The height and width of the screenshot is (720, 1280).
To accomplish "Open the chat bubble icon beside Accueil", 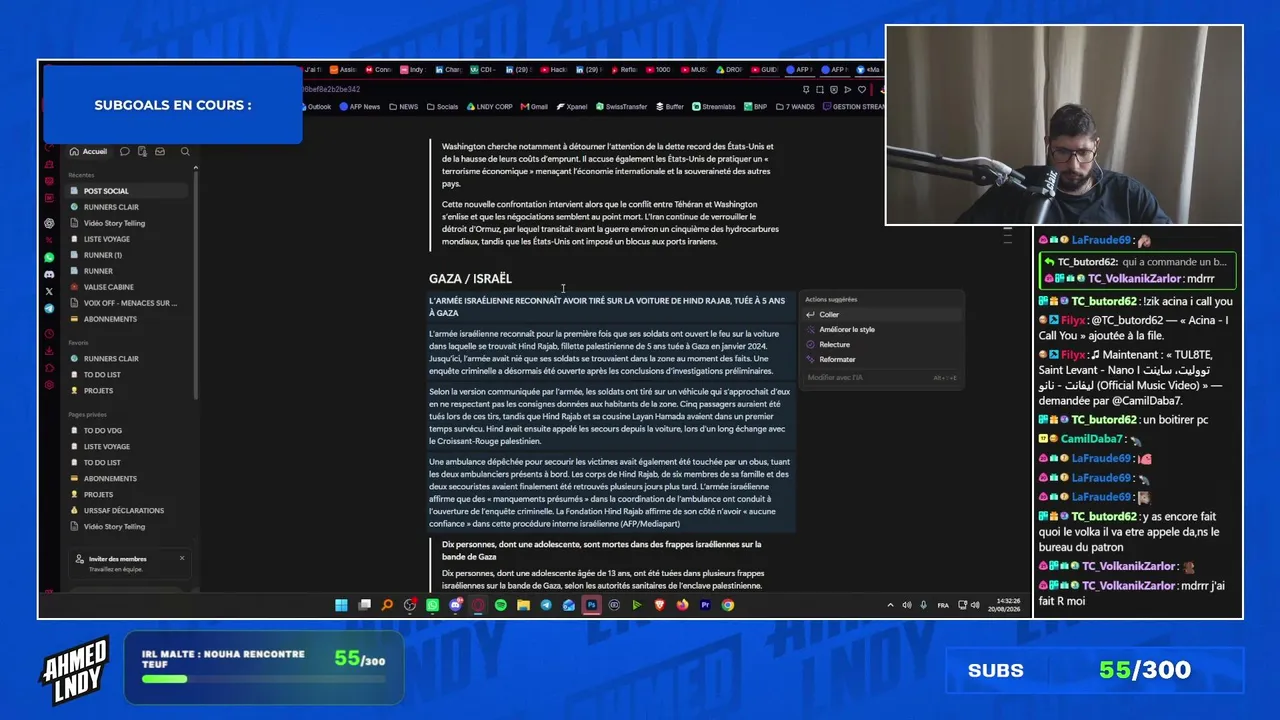I will [124, 152].
